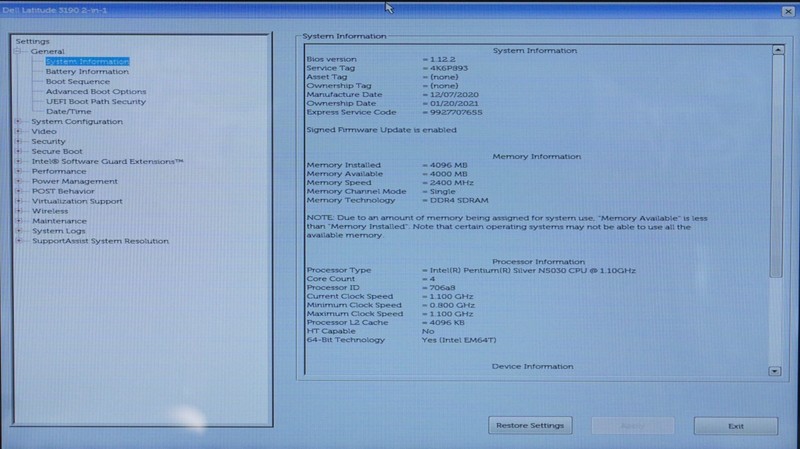Click Manufacture Date 12/07/2020
The width and height of the screenshot is (800, 449).
(454, 94)
